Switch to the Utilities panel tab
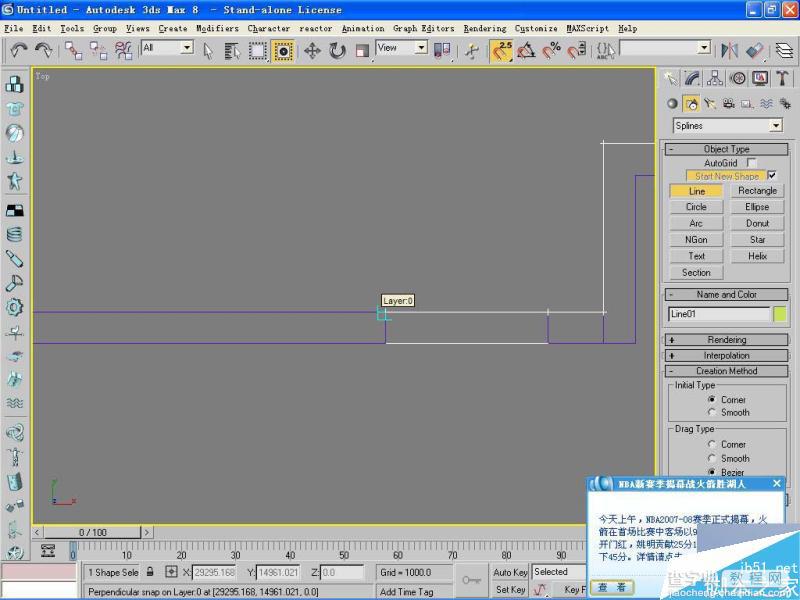The image size is (800, 600). (782, 78)
